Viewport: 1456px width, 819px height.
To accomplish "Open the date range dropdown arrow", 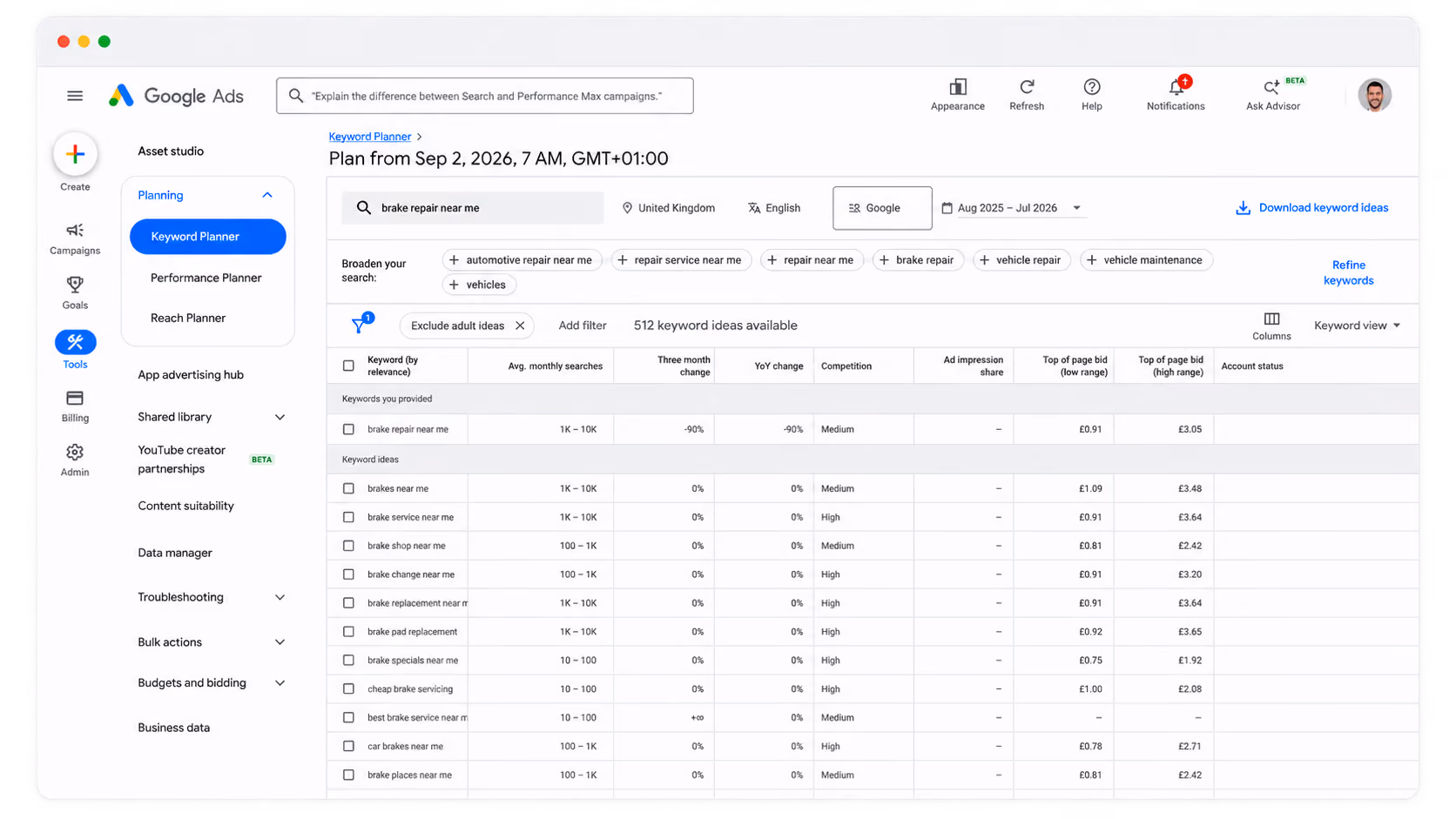I will (x=1076, y=208).
